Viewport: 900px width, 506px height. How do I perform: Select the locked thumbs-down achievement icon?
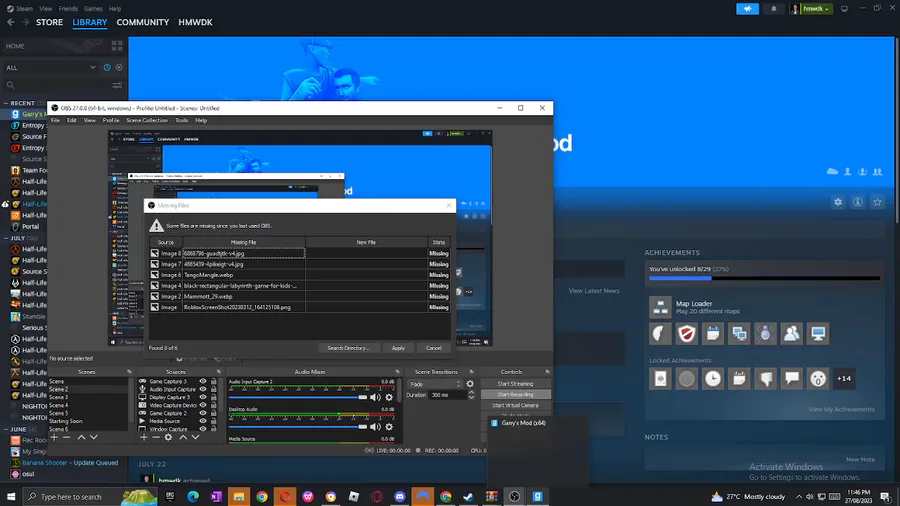tap(765, 379)
